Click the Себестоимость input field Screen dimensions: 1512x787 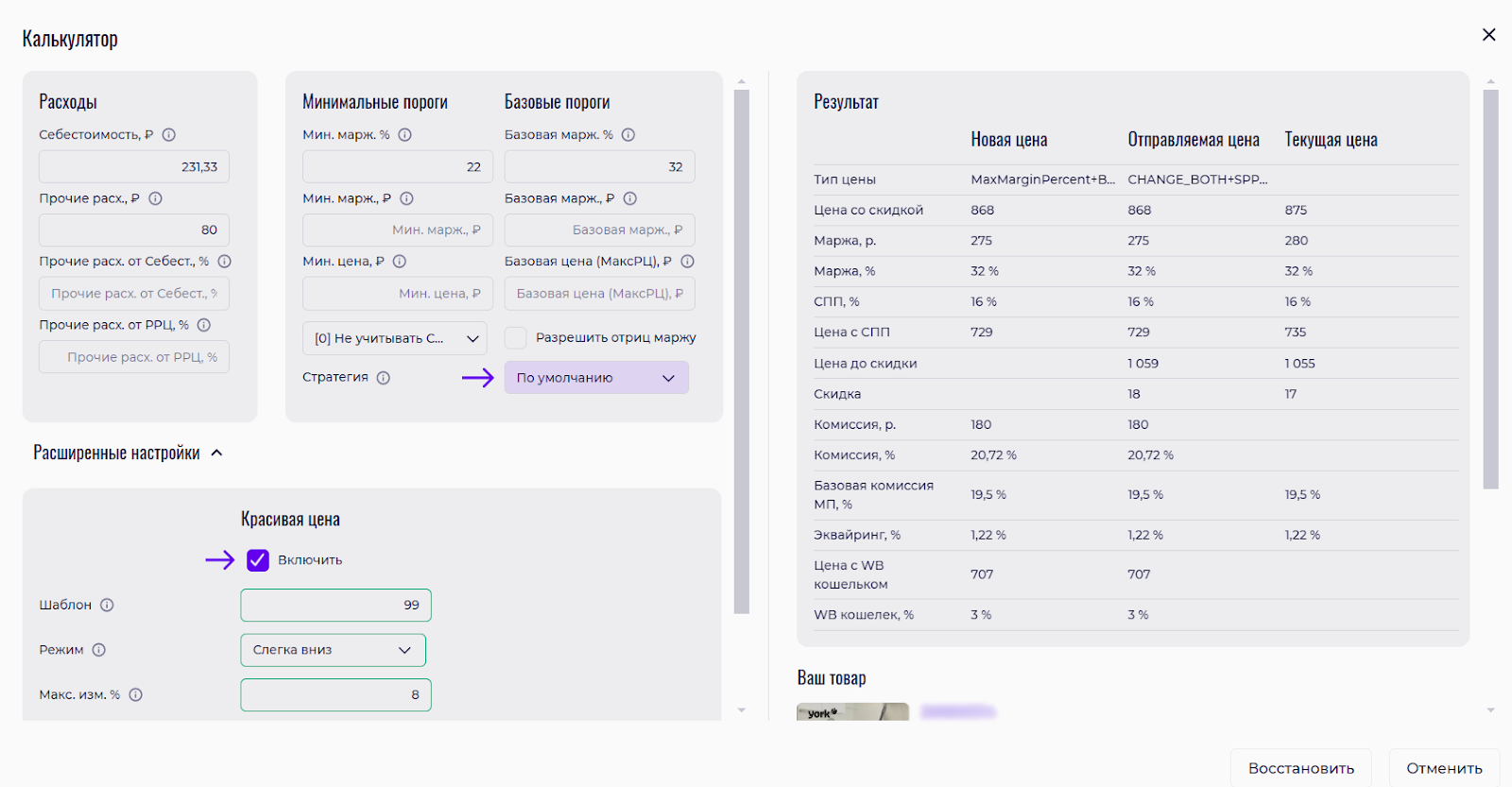click(134, 167)
